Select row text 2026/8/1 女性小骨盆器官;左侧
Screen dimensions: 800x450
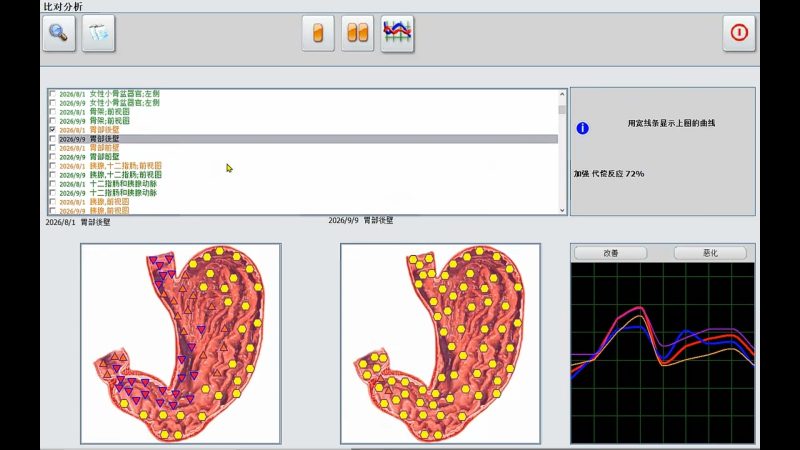[x=109, y=94]
